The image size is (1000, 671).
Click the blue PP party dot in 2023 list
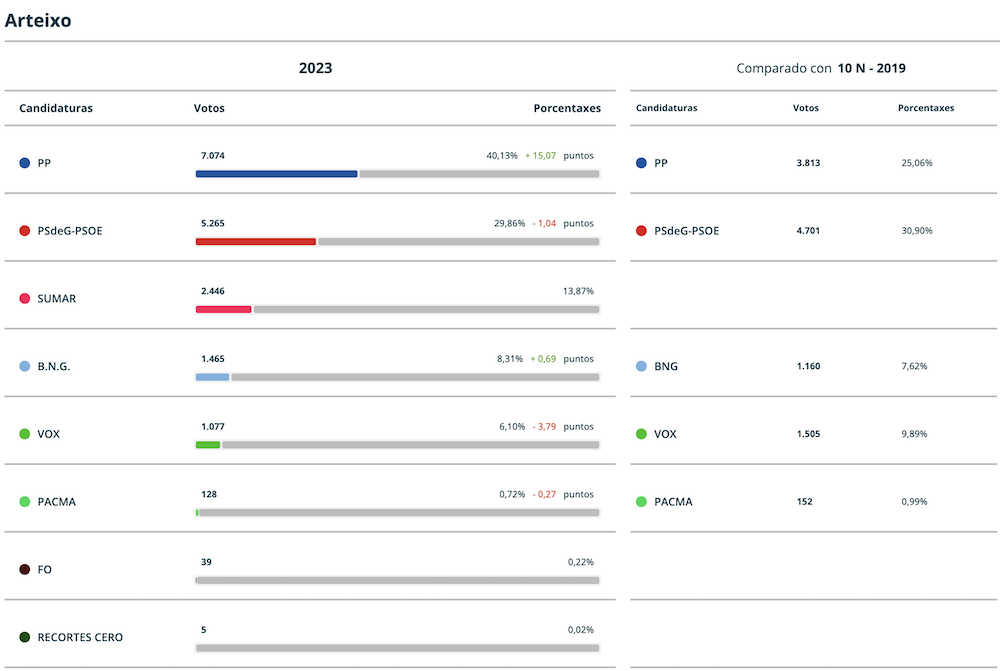pos(25,163)
